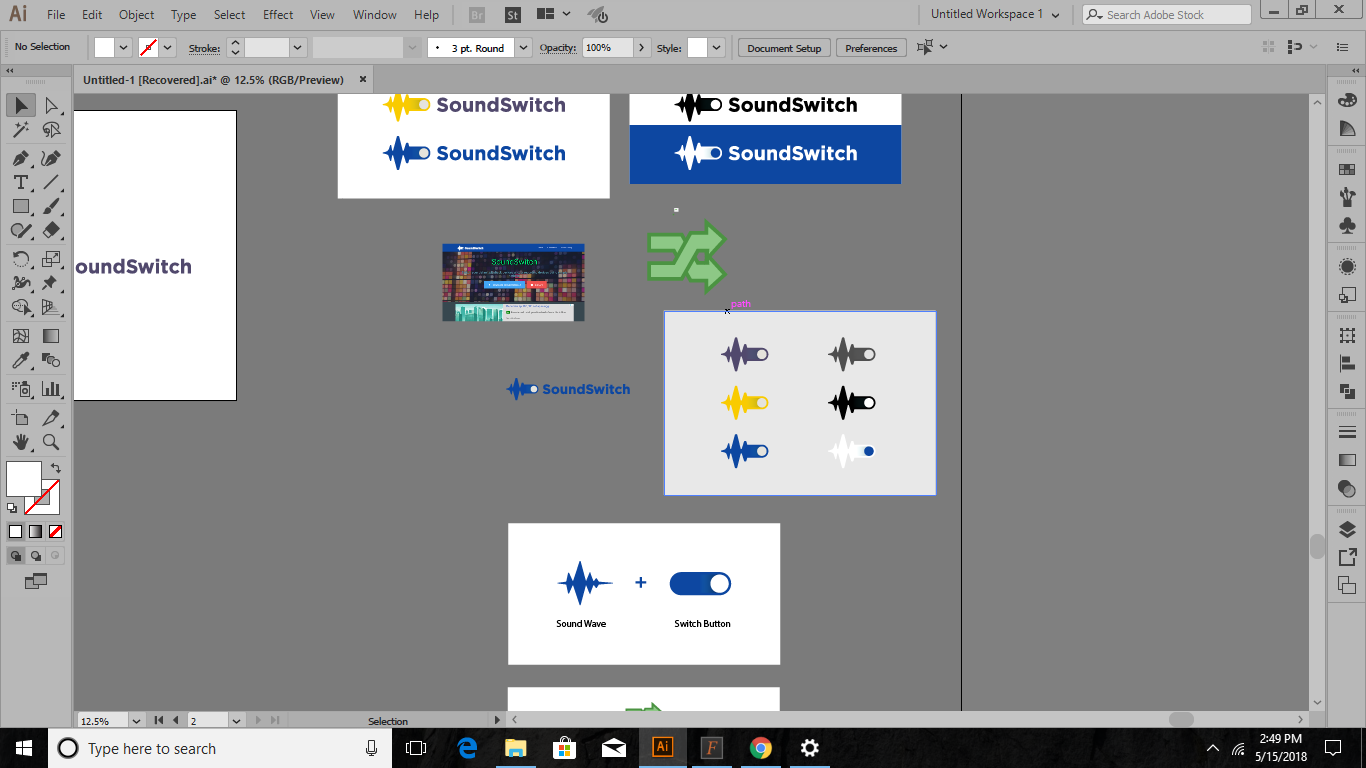Activate the Gradient tool
1366x768 pixels.
pyautogui.click(x=50, y=335)
